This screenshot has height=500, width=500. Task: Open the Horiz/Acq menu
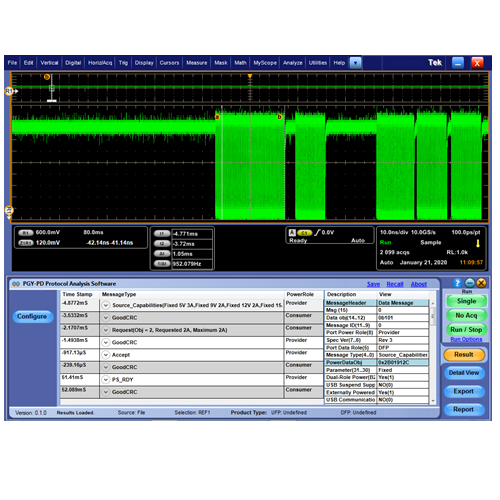coord(100,63)
